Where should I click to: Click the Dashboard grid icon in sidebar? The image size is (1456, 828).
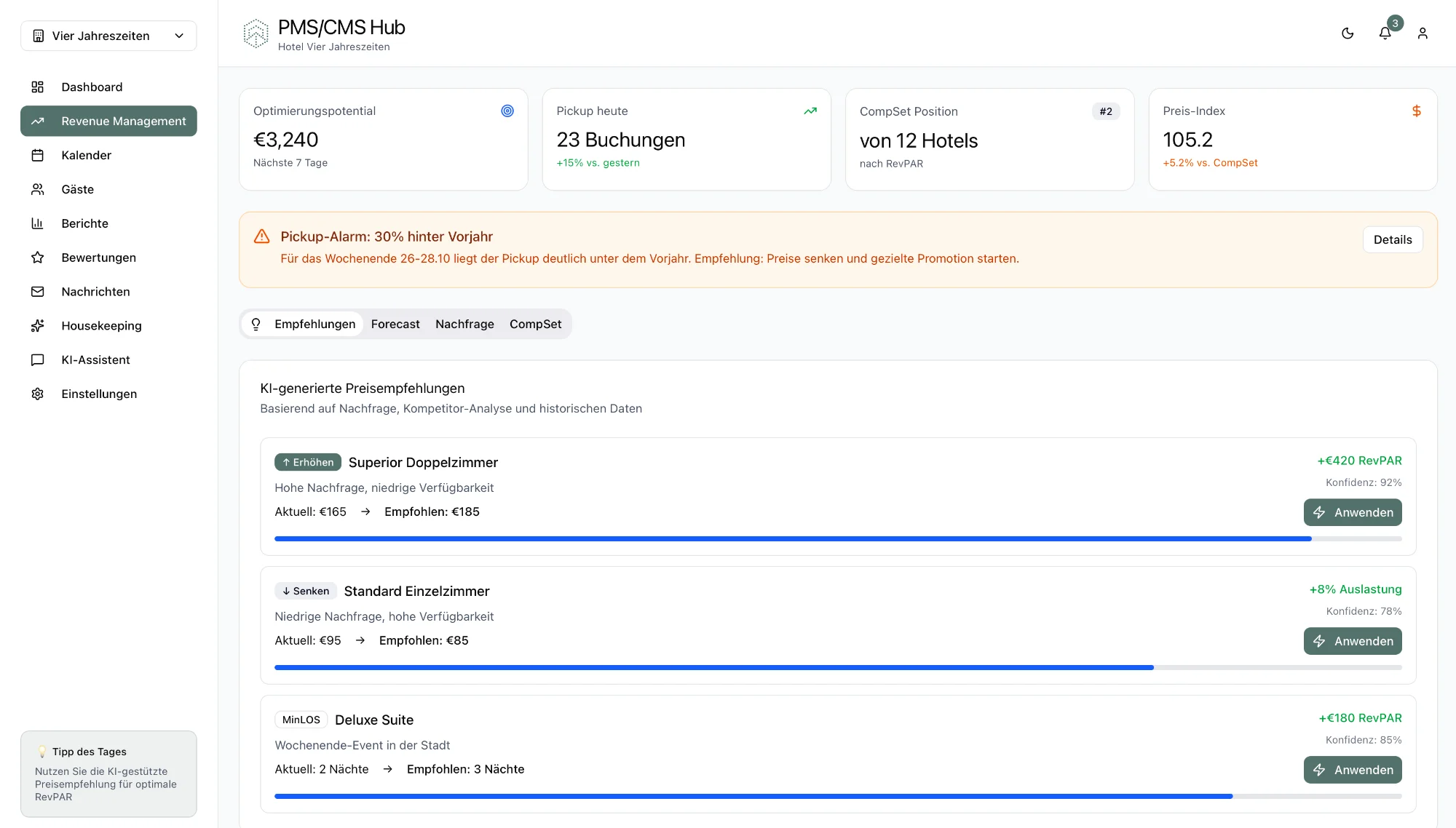(38, 87)
